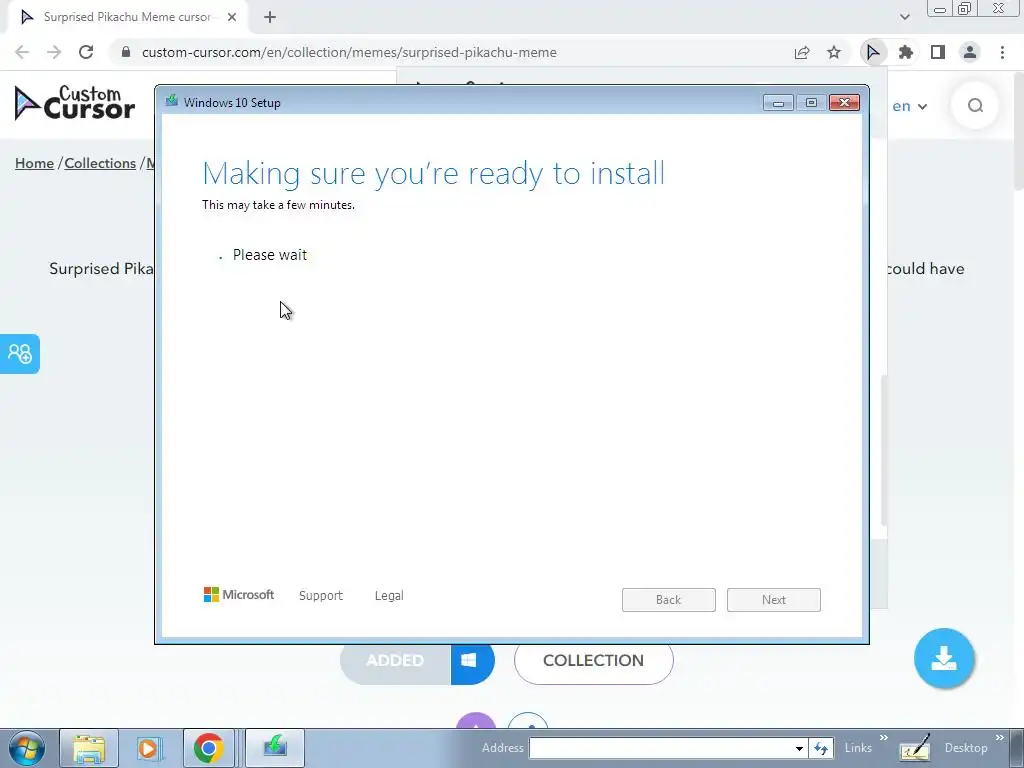Open the COLLECTION button
Viewport: 1024px width, 768px height.
pyautogui.click(x=594, y=661)
